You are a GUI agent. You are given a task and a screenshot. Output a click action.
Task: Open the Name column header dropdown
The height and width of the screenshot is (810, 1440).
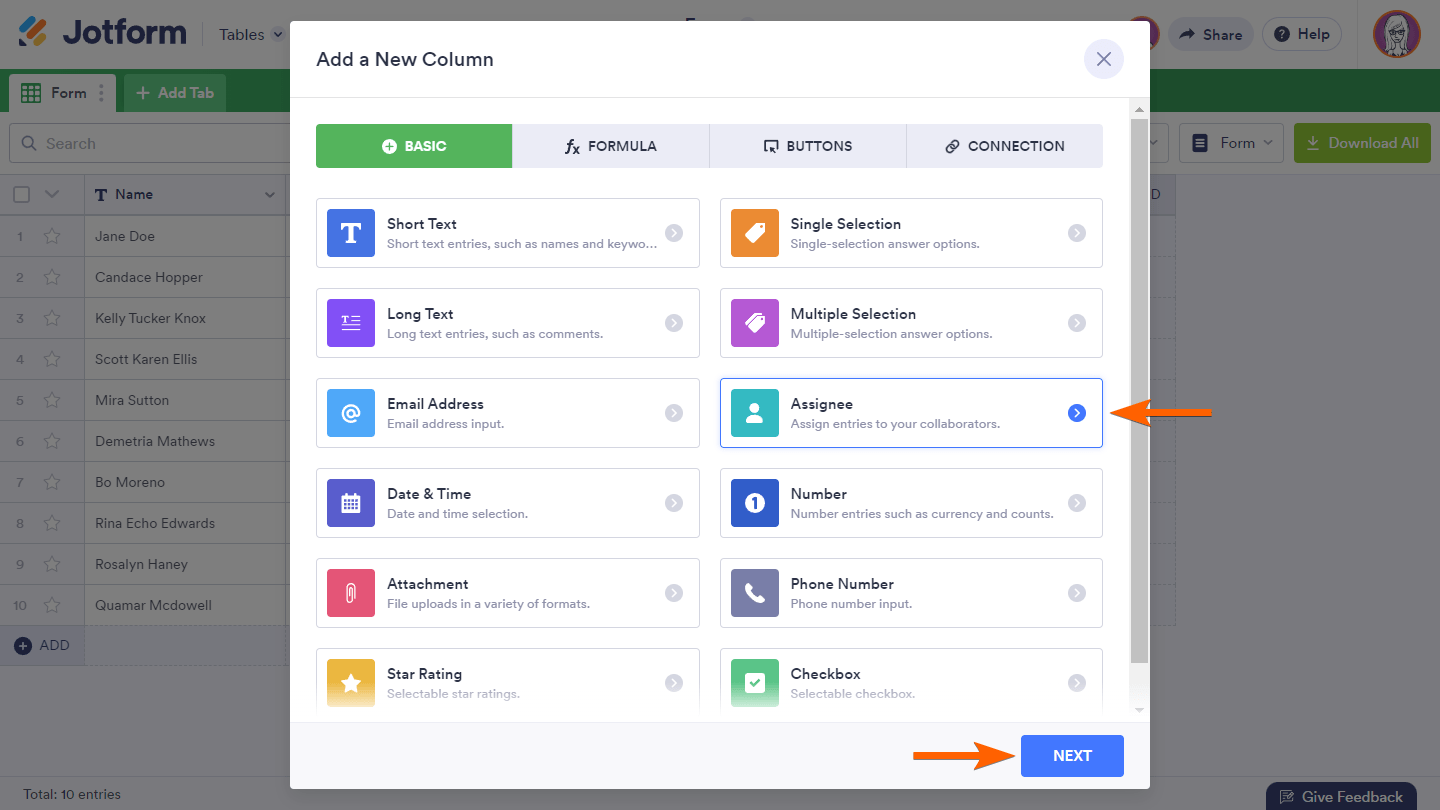coord(269,195)
